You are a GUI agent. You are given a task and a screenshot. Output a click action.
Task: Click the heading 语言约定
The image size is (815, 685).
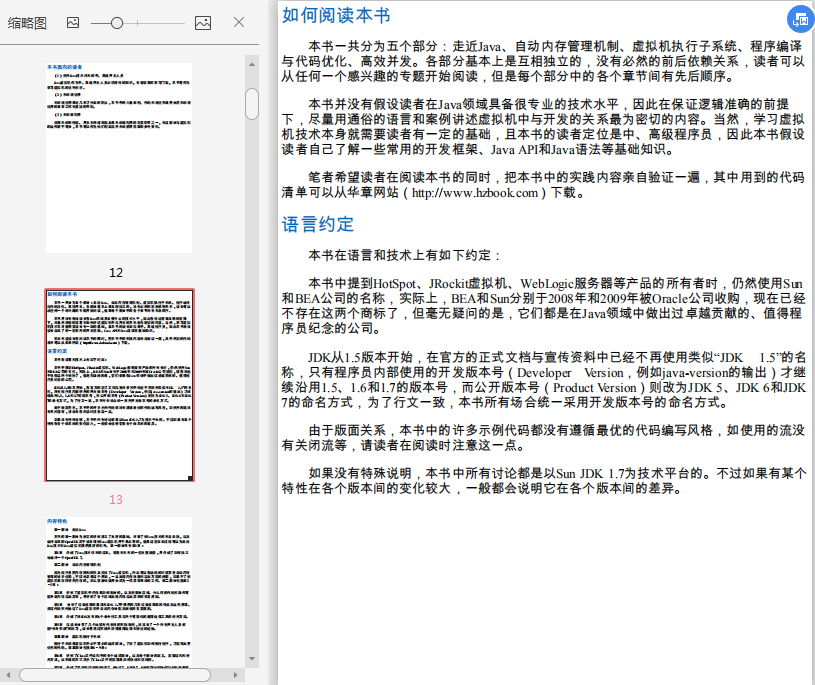(318, 225)
